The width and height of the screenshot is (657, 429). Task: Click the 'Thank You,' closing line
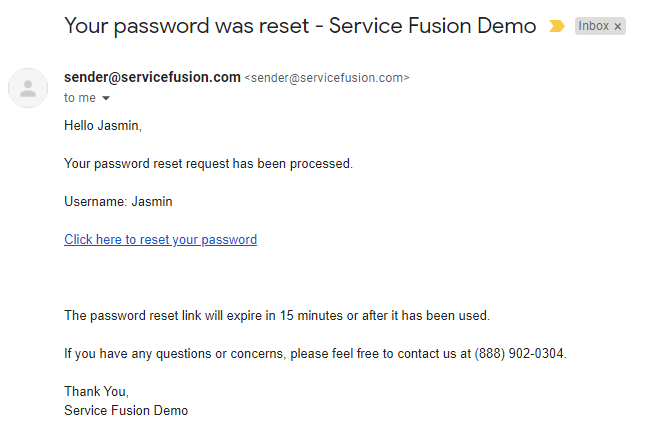pyautogui.click(x=96, y=391)
